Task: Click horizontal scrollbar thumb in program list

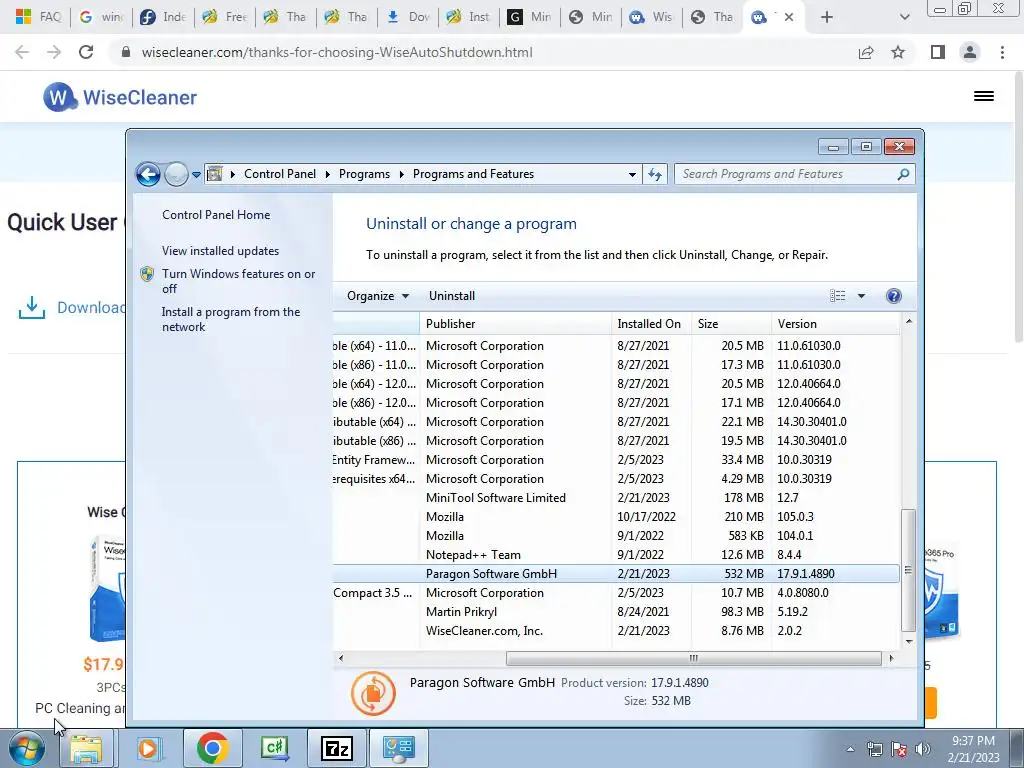Action: [x=694, y=658]
